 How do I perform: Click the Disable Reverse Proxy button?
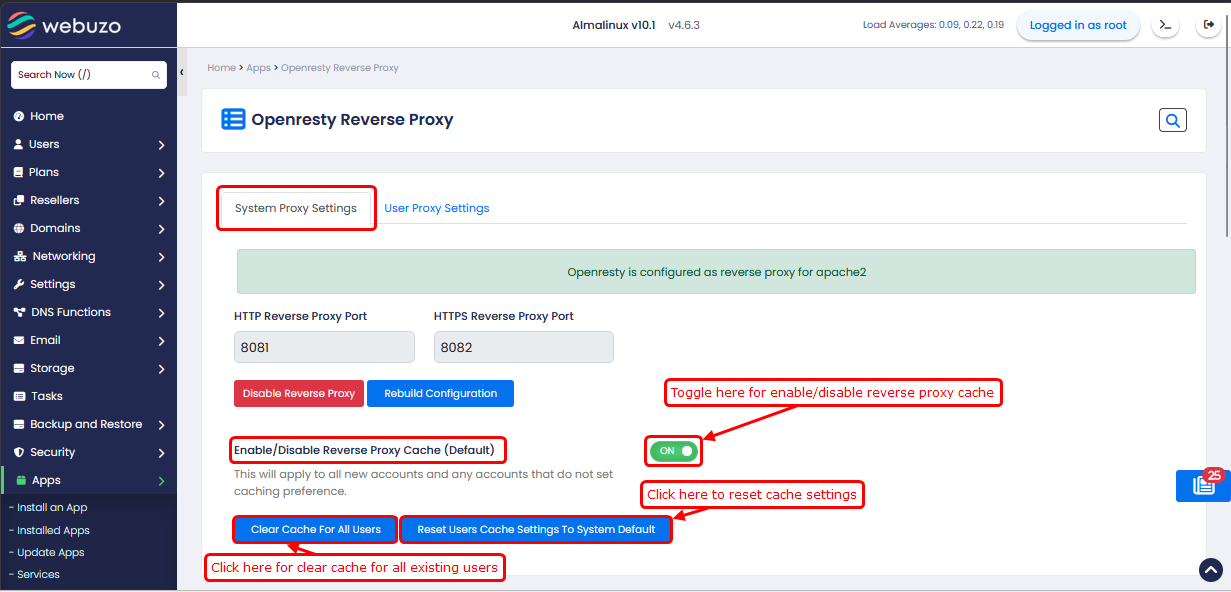click(x=299, y=393)
